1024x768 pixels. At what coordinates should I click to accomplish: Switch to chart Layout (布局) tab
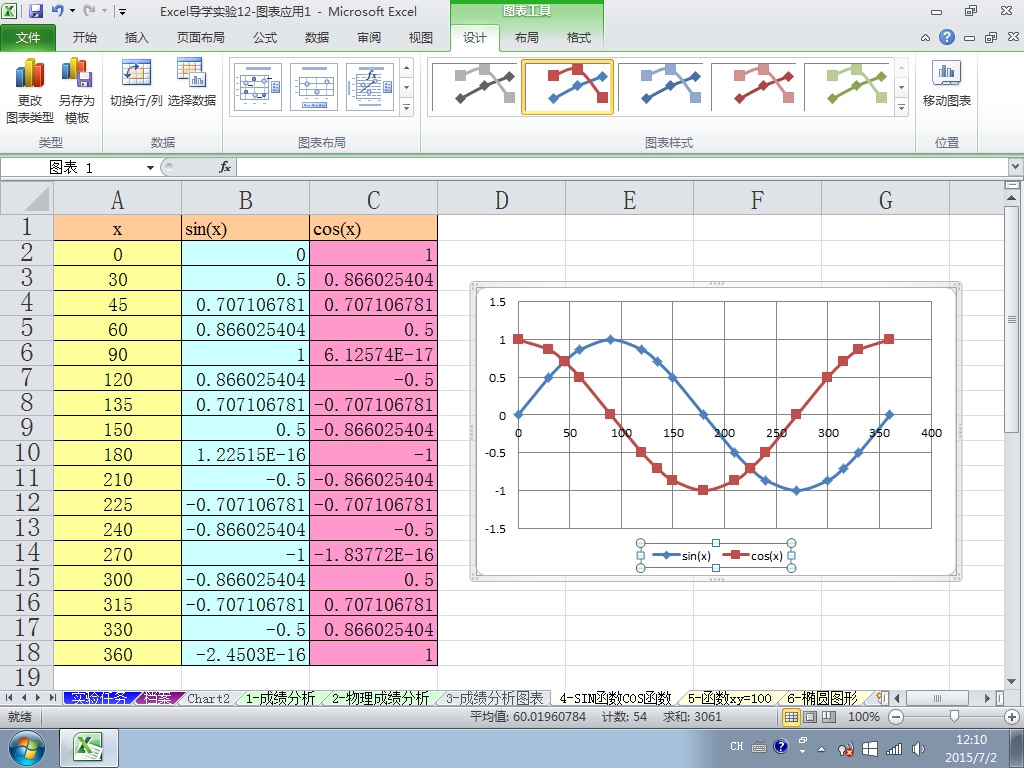pos(526,38)
